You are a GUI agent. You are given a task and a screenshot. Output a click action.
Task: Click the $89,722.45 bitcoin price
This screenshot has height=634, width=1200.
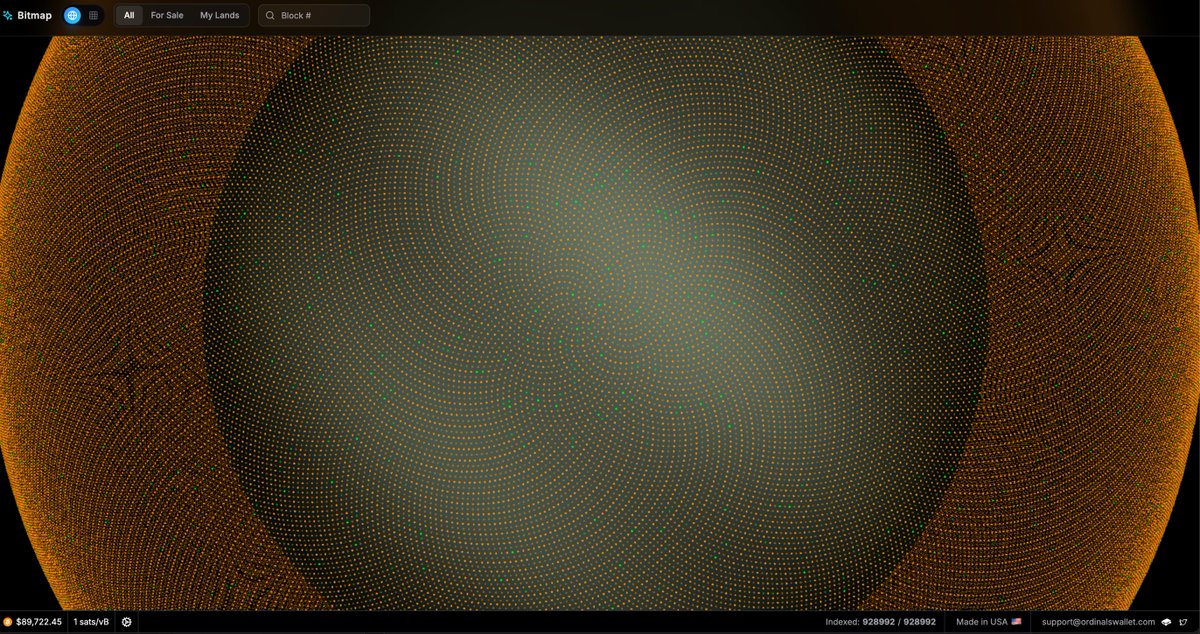(38, 622)
